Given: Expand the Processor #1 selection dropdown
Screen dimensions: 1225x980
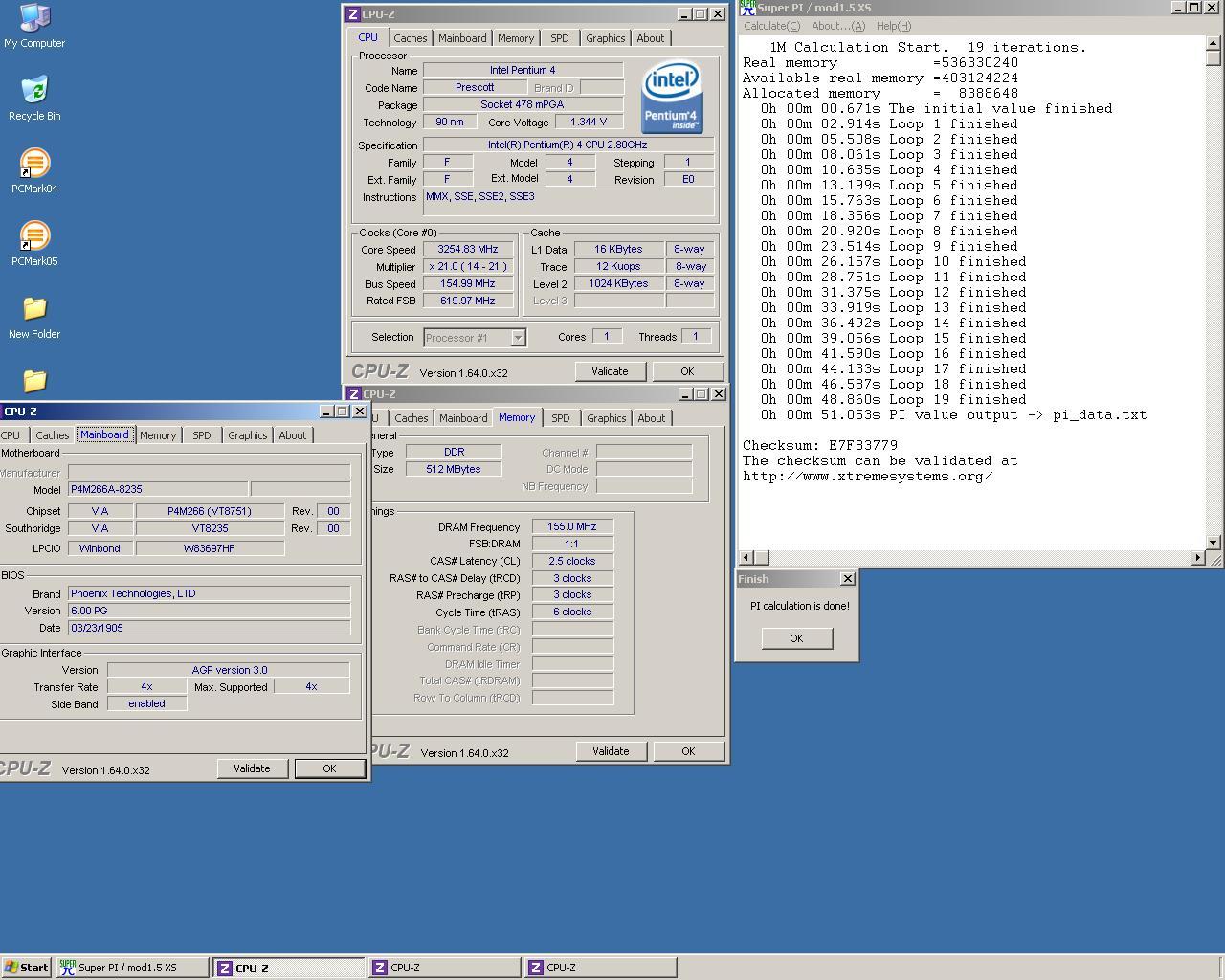Looking at the screenshot, I should pyautogui.click(x=518, y=338).
